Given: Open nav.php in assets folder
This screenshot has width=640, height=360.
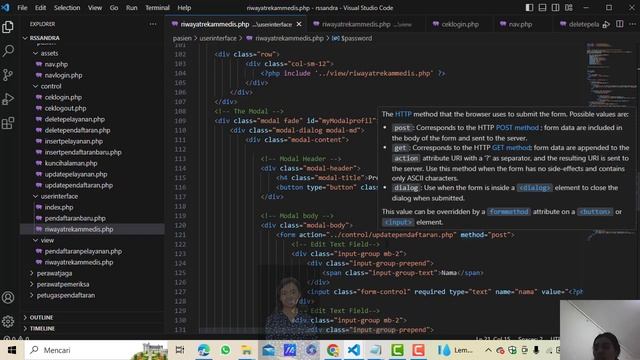Looking at the screenshot, I should coord(56,64).
